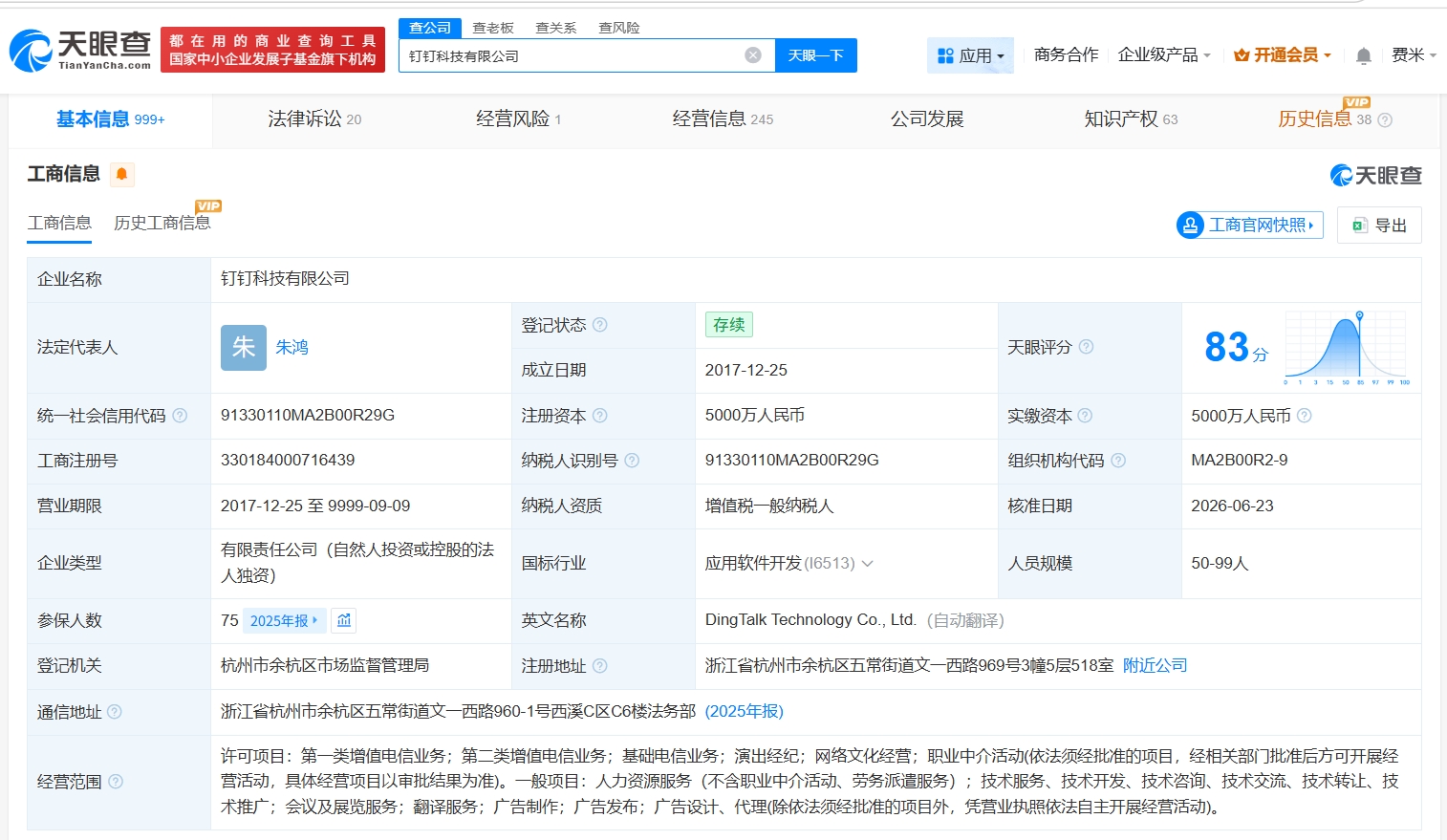Open the 知识产权 tab
1447x840 pixels.
point(1131,119)
